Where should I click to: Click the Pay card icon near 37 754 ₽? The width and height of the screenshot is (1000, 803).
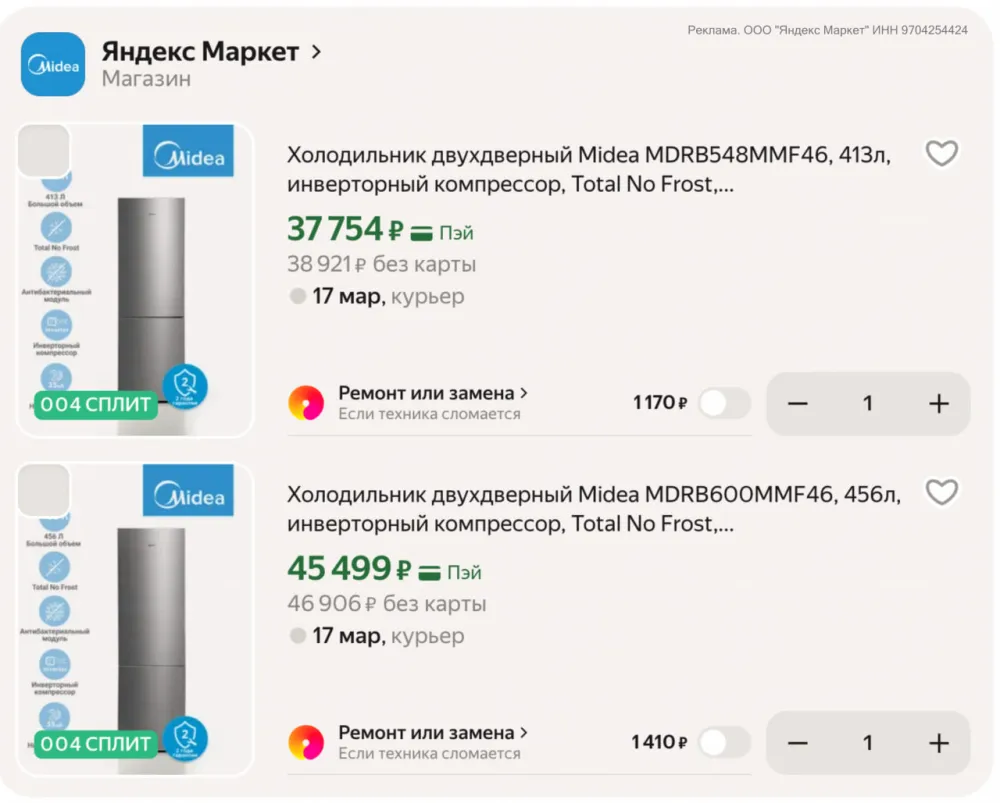[422, 233]
